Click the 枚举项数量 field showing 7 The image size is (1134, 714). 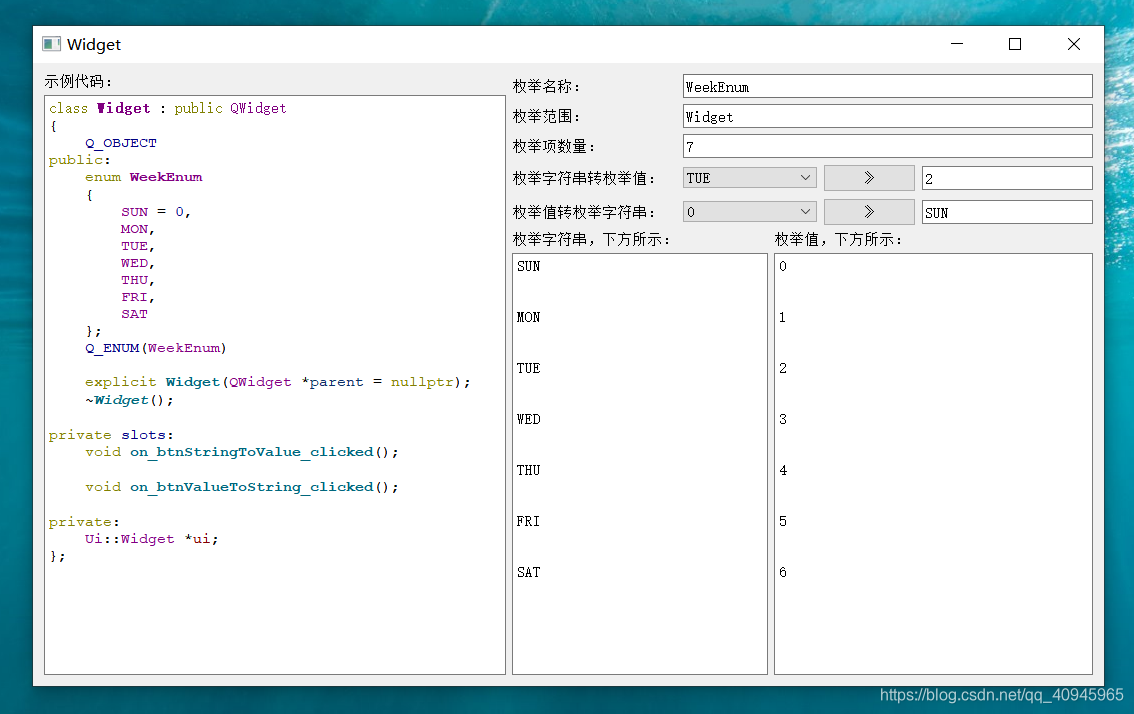coord(886,146)
